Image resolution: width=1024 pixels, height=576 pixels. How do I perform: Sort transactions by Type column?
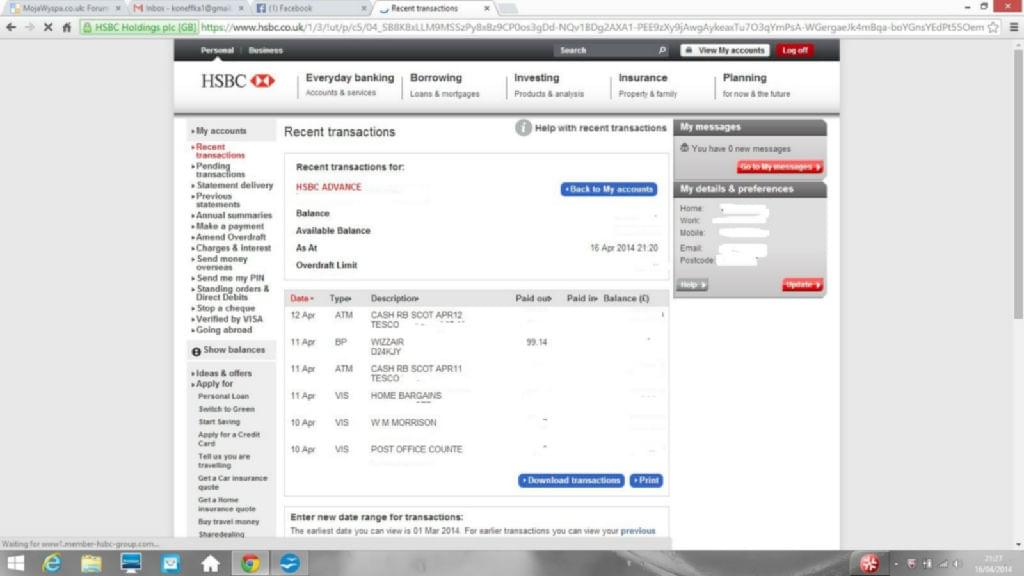(340, 298)
